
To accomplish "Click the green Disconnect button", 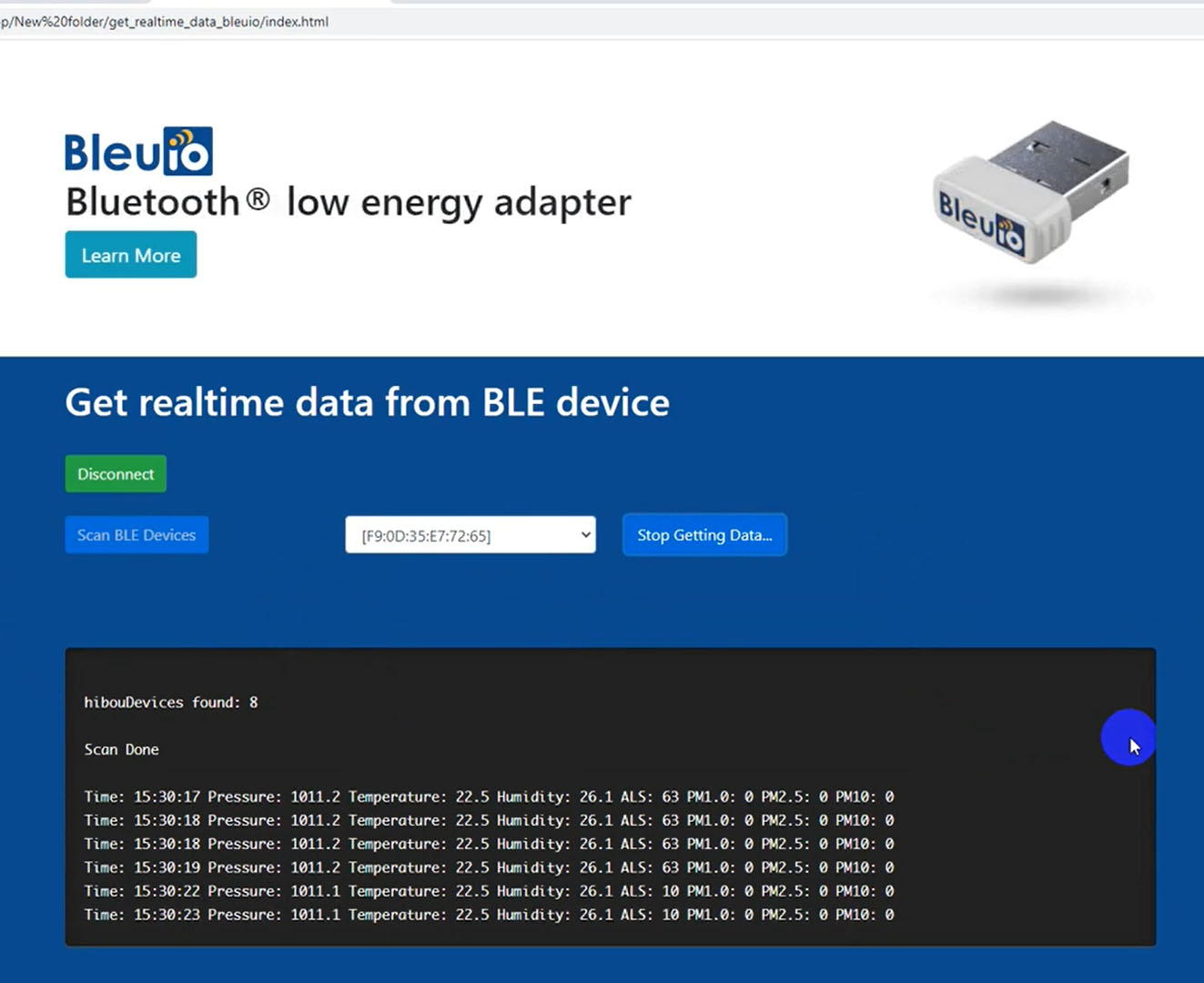I will 116,473.
